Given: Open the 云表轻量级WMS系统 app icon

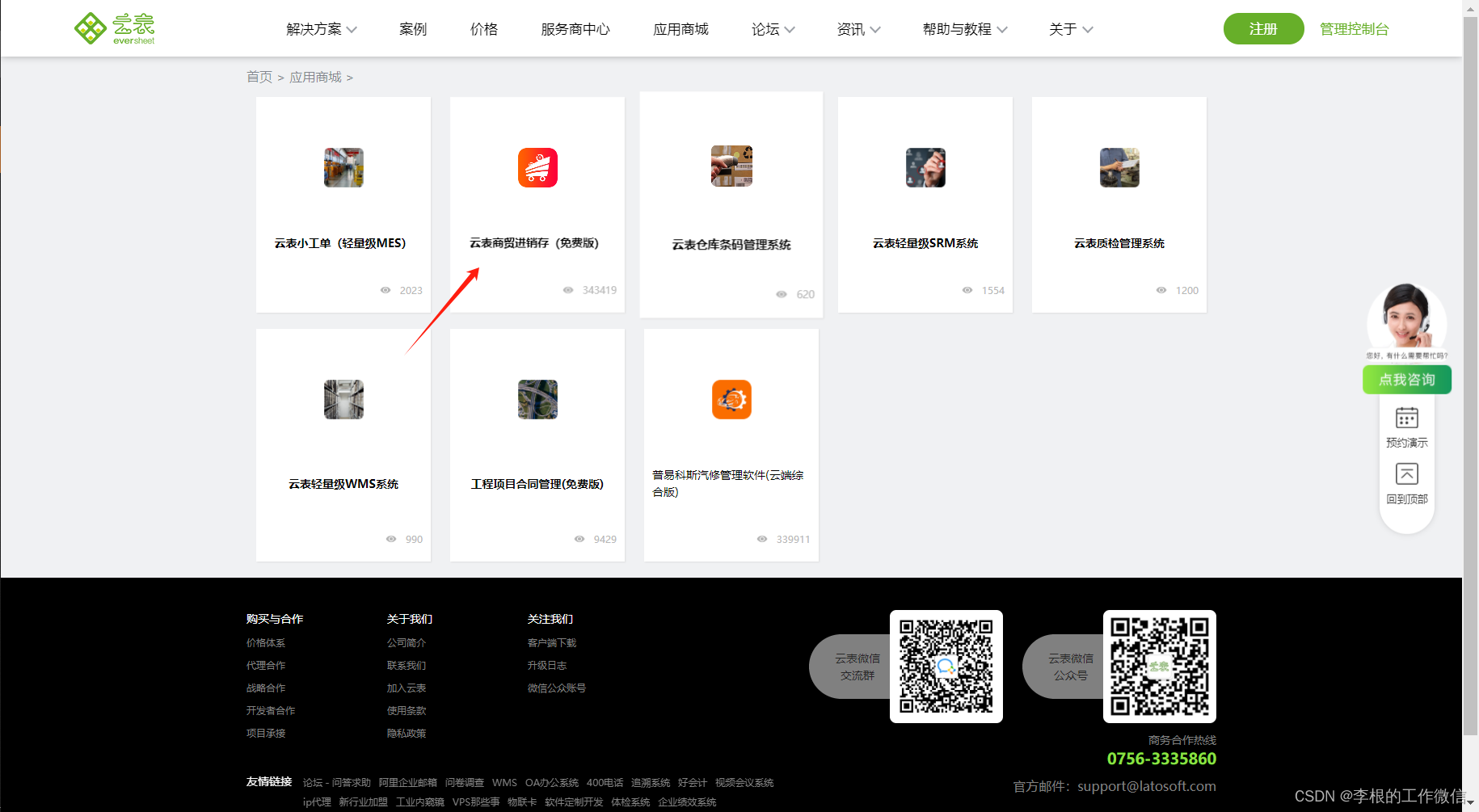Looking at the screenshot, I should point(343,399).
